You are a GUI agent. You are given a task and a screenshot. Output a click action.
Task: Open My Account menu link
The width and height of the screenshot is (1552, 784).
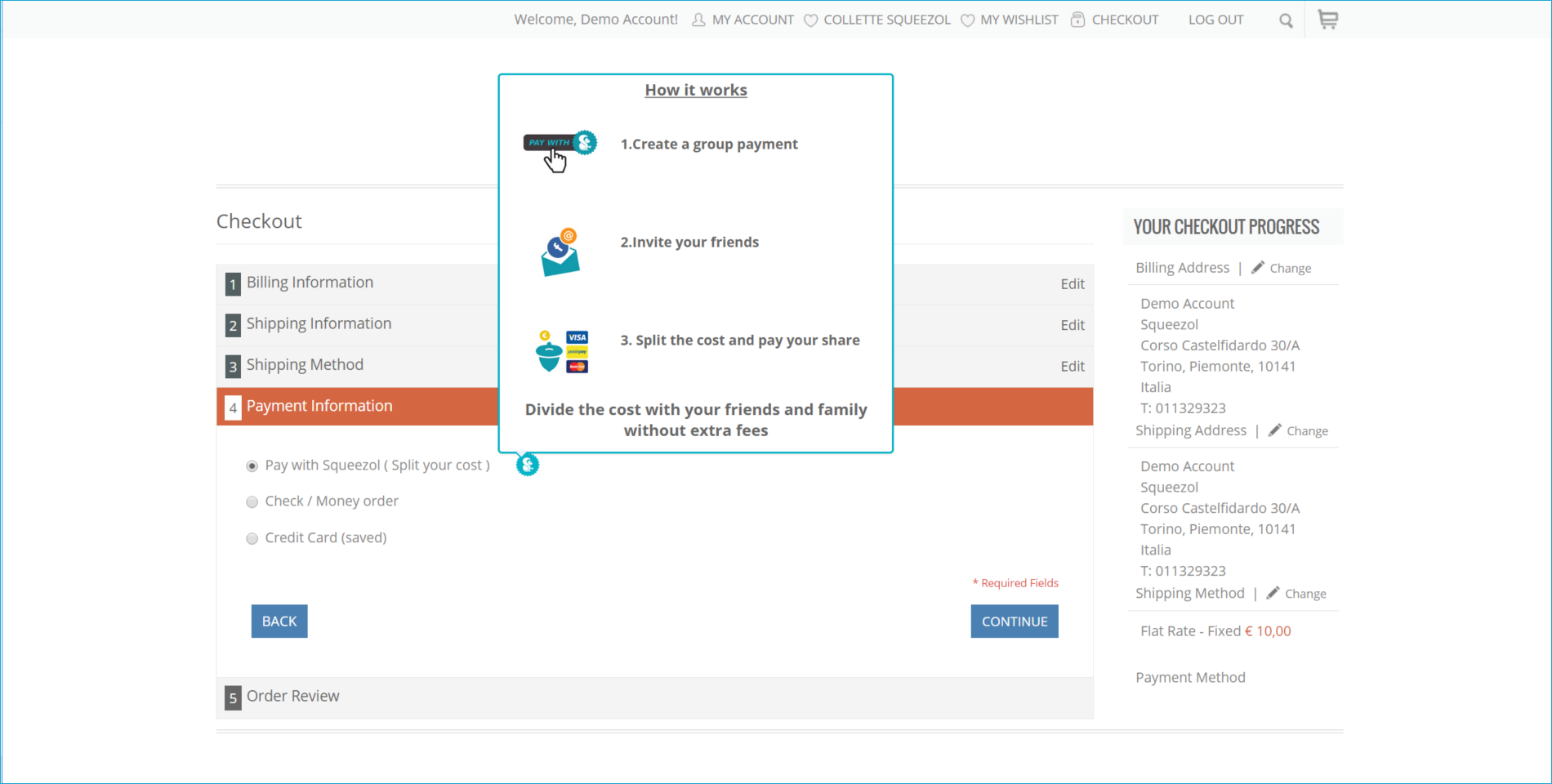[752, 20]
